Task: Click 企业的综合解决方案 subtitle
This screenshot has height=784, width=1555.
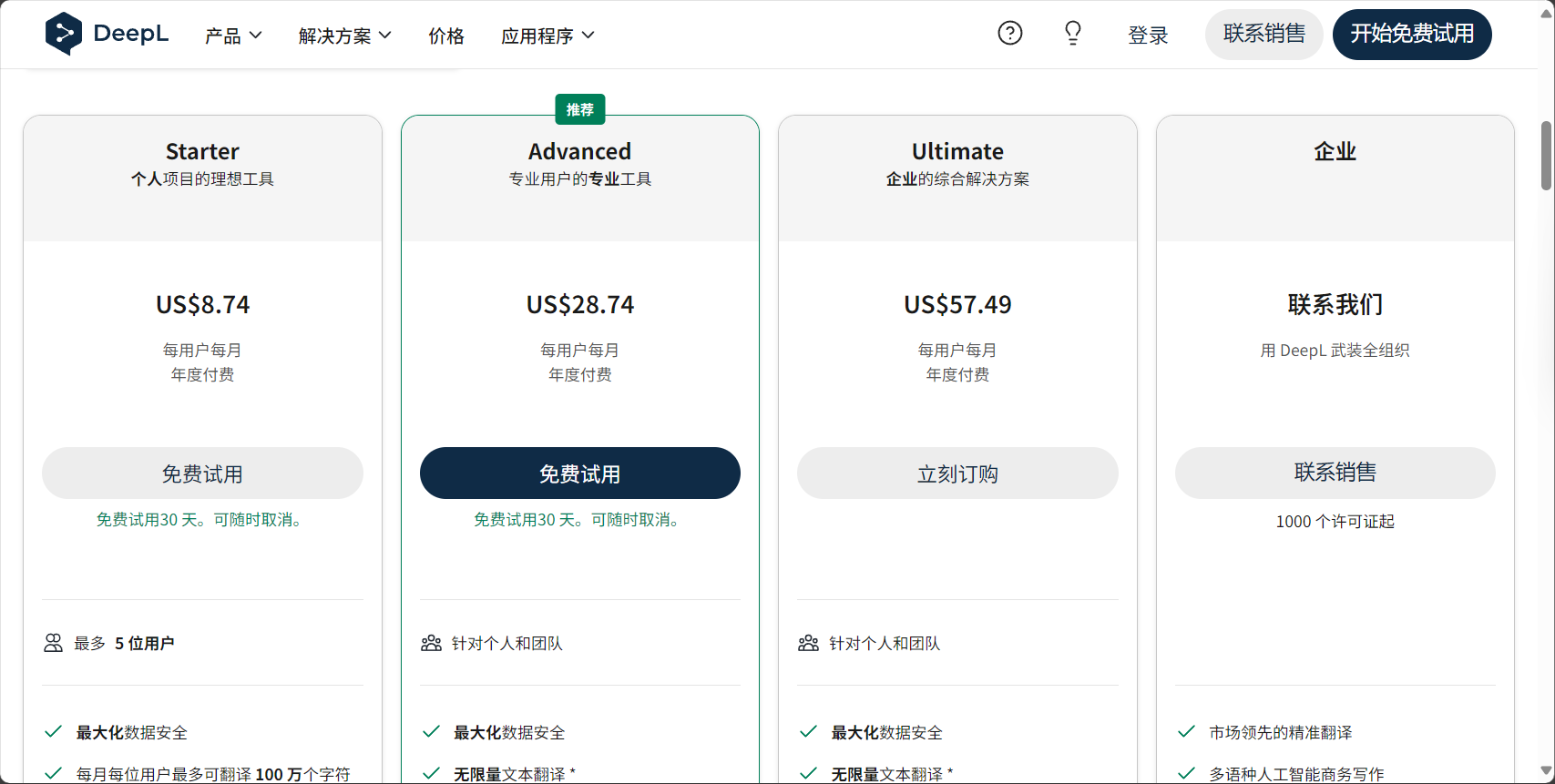Action: coord(957,179)
